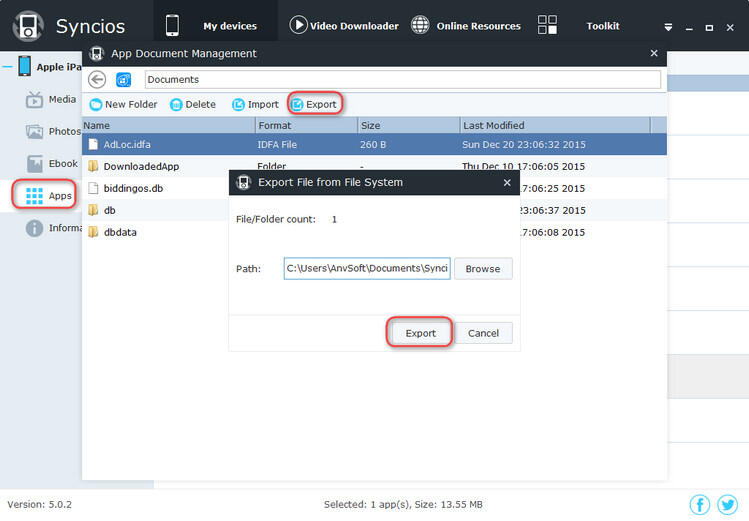749x521 pixels.
Task: Open the Facebook icon link
Action: click(700, 504)
